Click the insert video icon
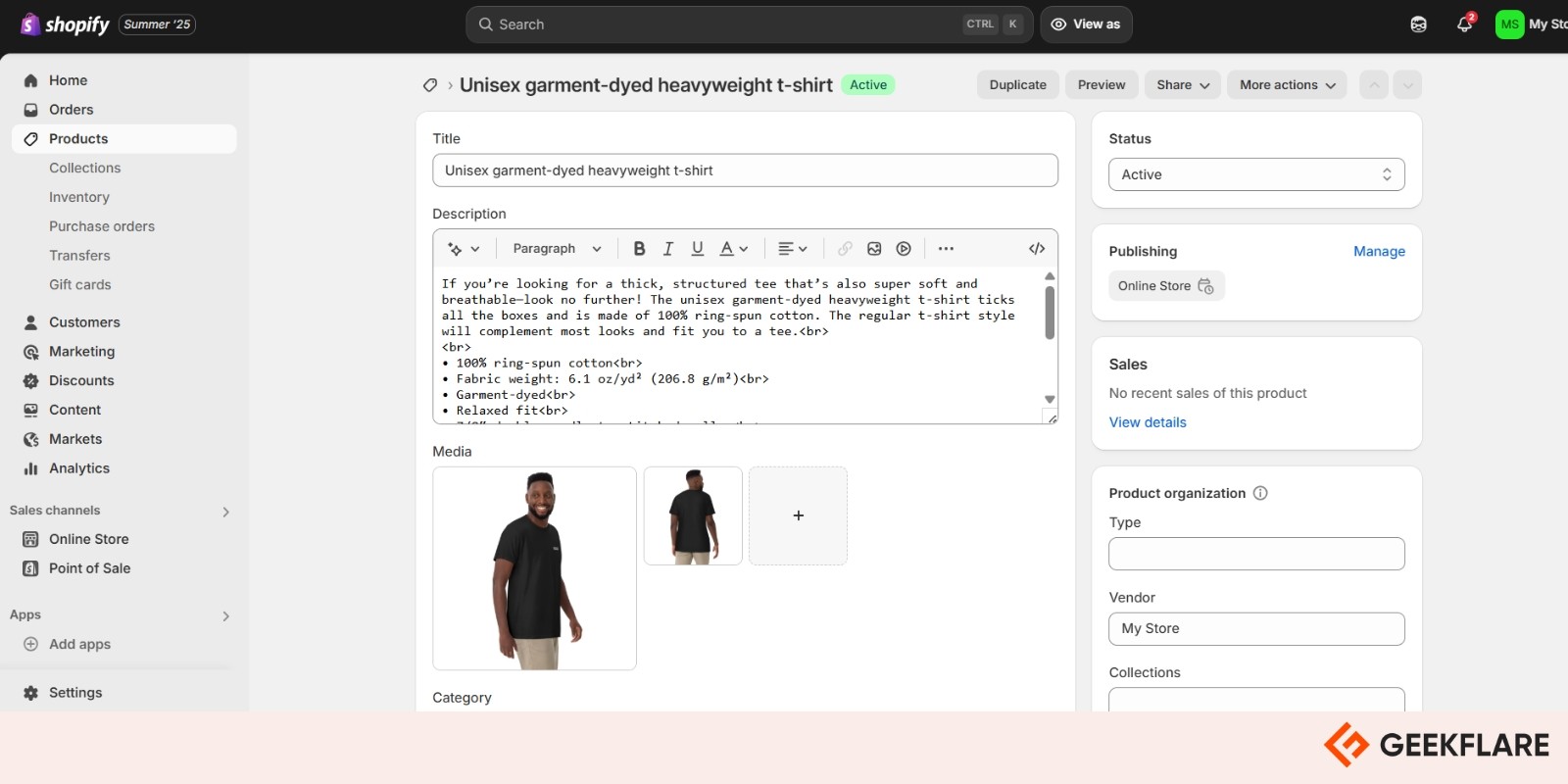 pos(904,249)
